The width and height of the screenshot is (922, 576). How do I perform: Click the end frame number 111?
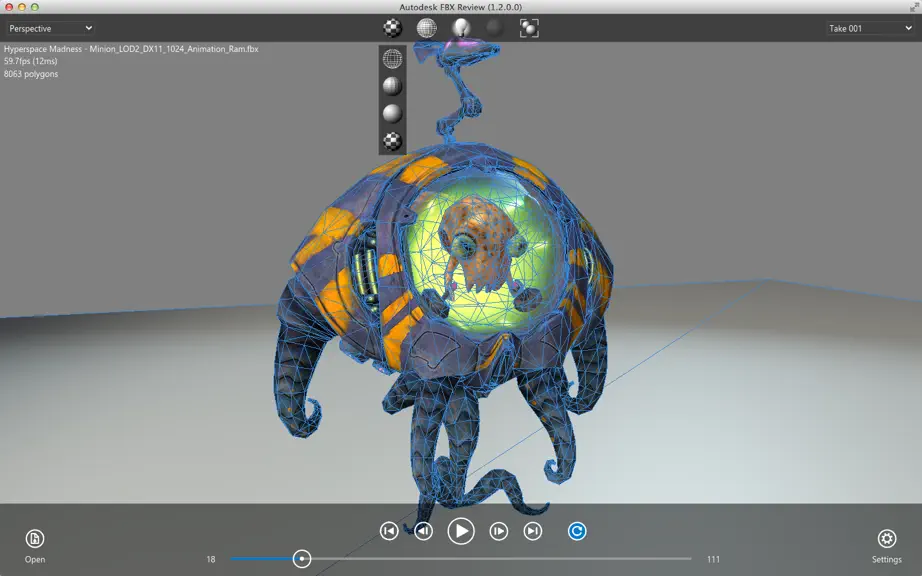point(713,560)
